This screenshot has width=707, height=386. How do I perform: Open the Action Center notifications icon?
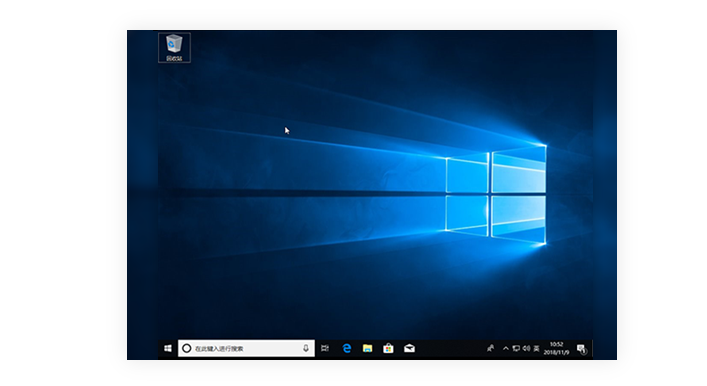pyautogui.click(x=582, y=349)
